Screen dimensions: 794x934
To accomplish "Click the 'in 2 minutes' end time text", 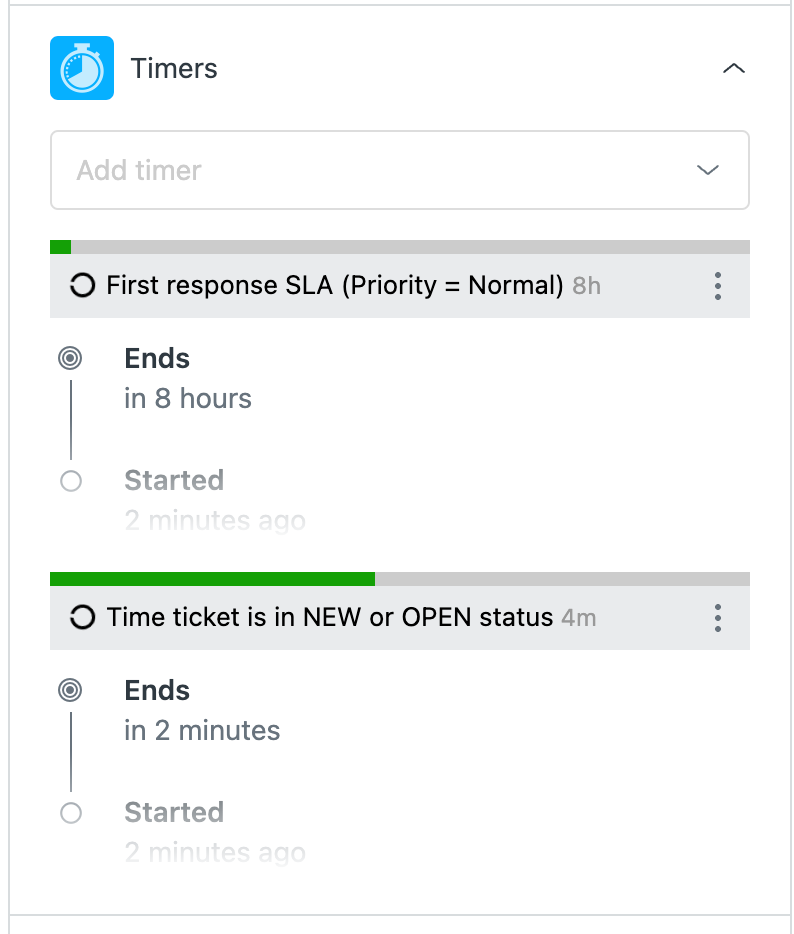I will (202, 731).
